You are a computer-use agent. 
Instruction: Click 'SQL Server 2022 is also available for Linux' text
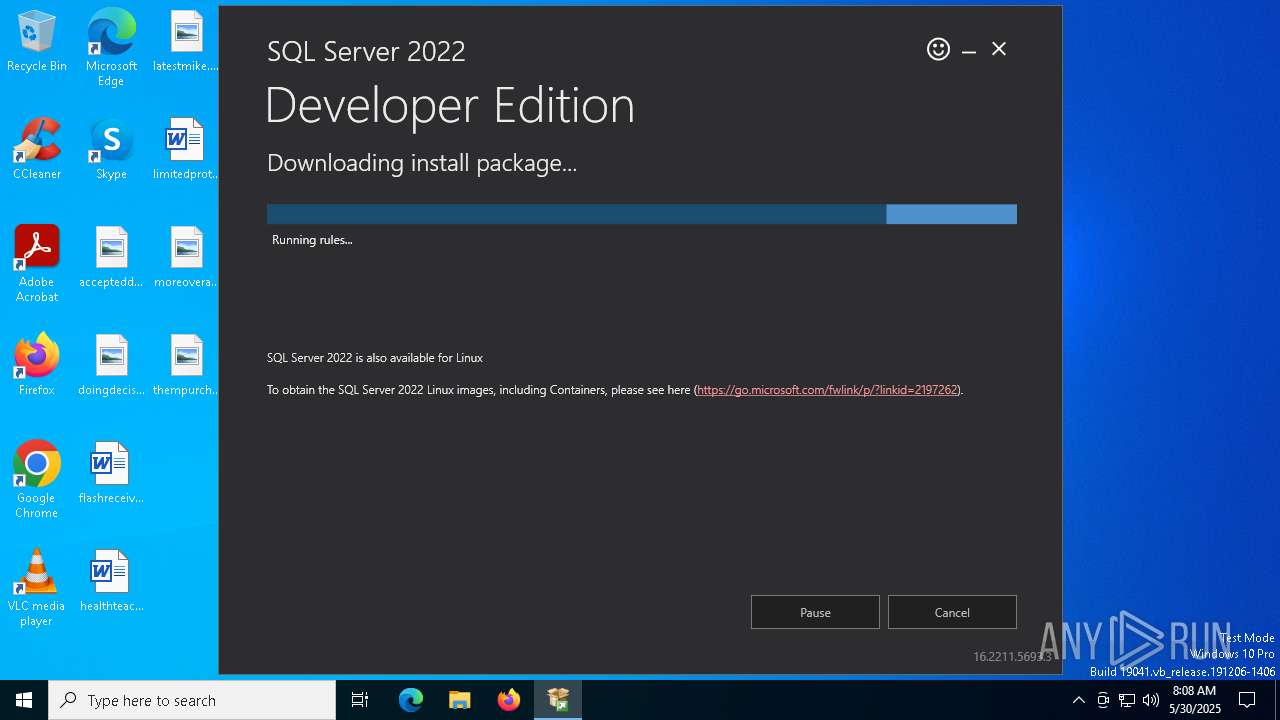coord(375,358)
